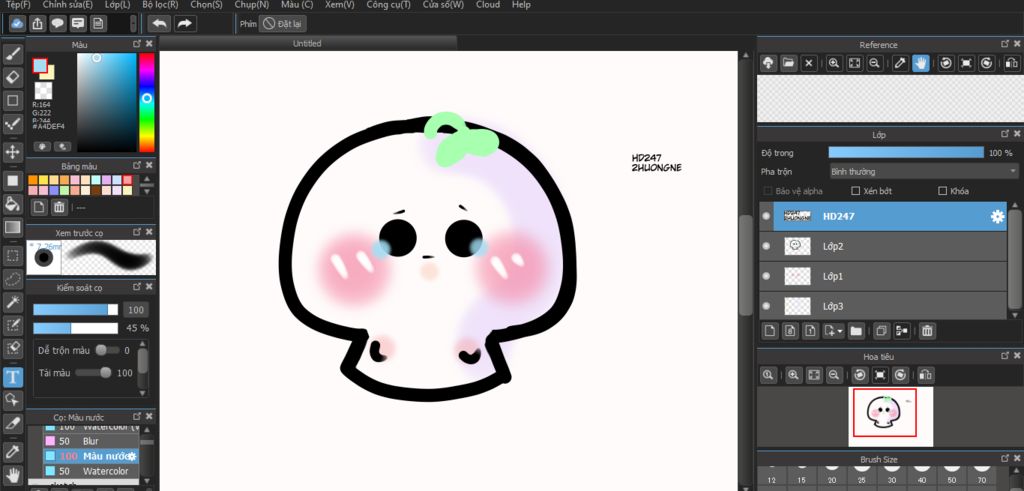Image resolution: width=1024 pixels, height=491 pixels.
Task: Click the Redo arrow
Action: pyautogui.click(x=185, y=24)
